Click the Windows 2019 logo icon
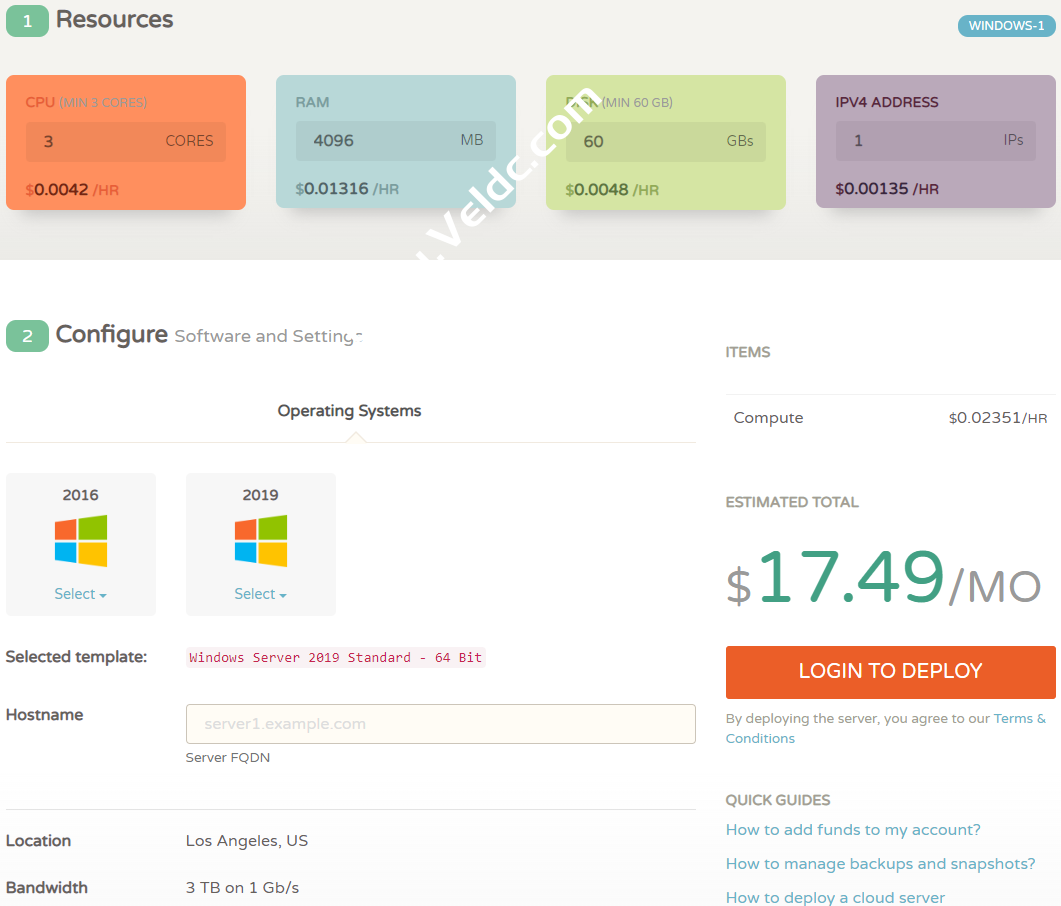Image resolution: width=1061 pixels, height=906 pixels. (x=261, y=541)
